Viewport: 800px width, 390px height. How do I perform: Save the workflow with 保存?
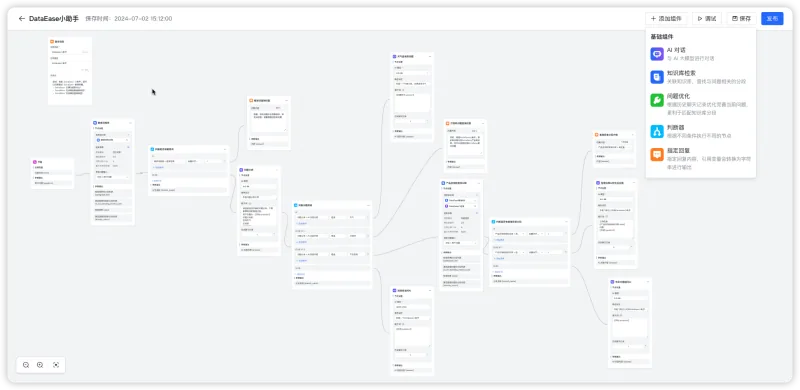741,18
